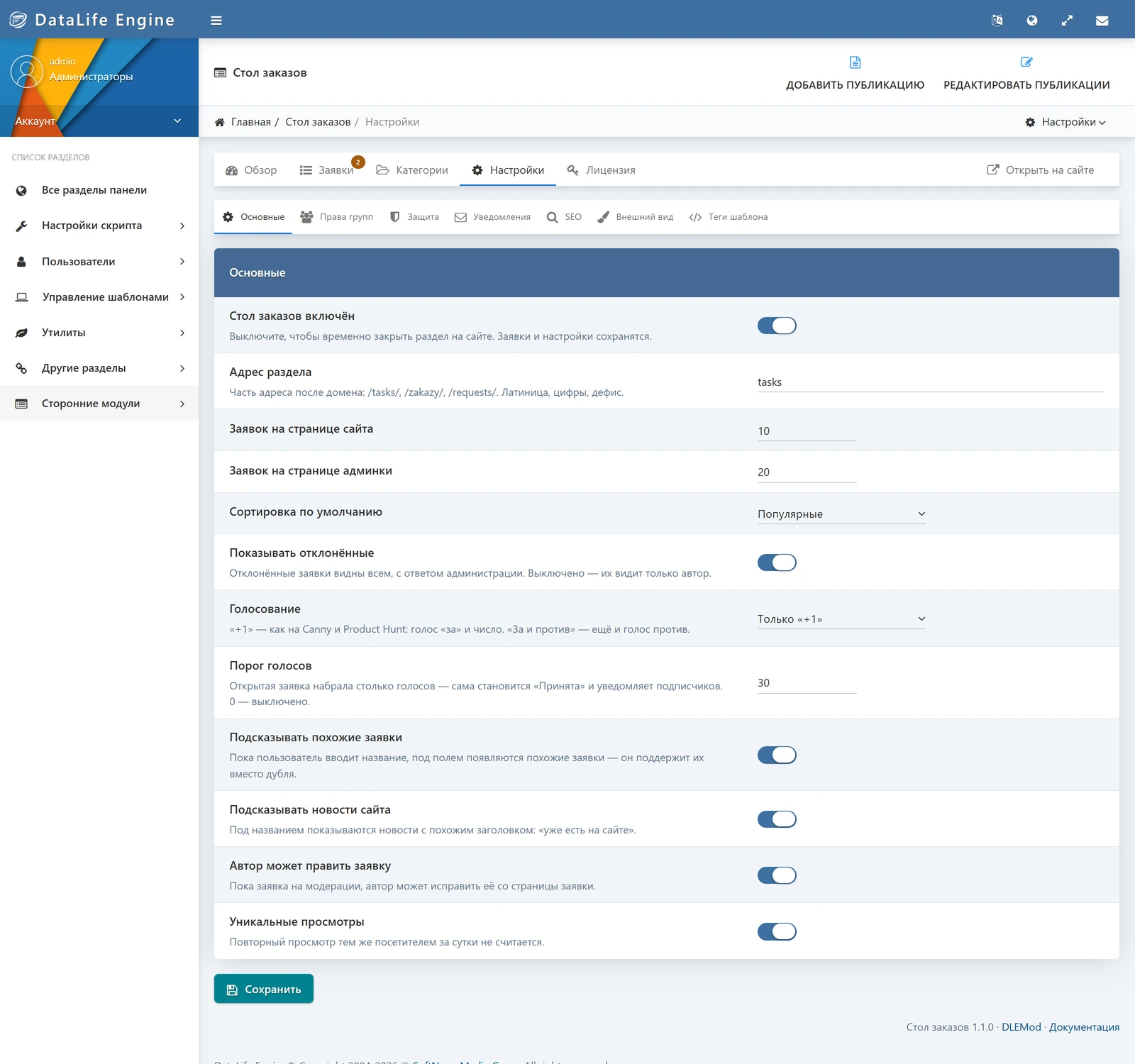Screen dimensions: 1135x1064
Task: Expand the Управление шаблонами sidebar section
Action: pyautogui.click(x=99, y=297)
